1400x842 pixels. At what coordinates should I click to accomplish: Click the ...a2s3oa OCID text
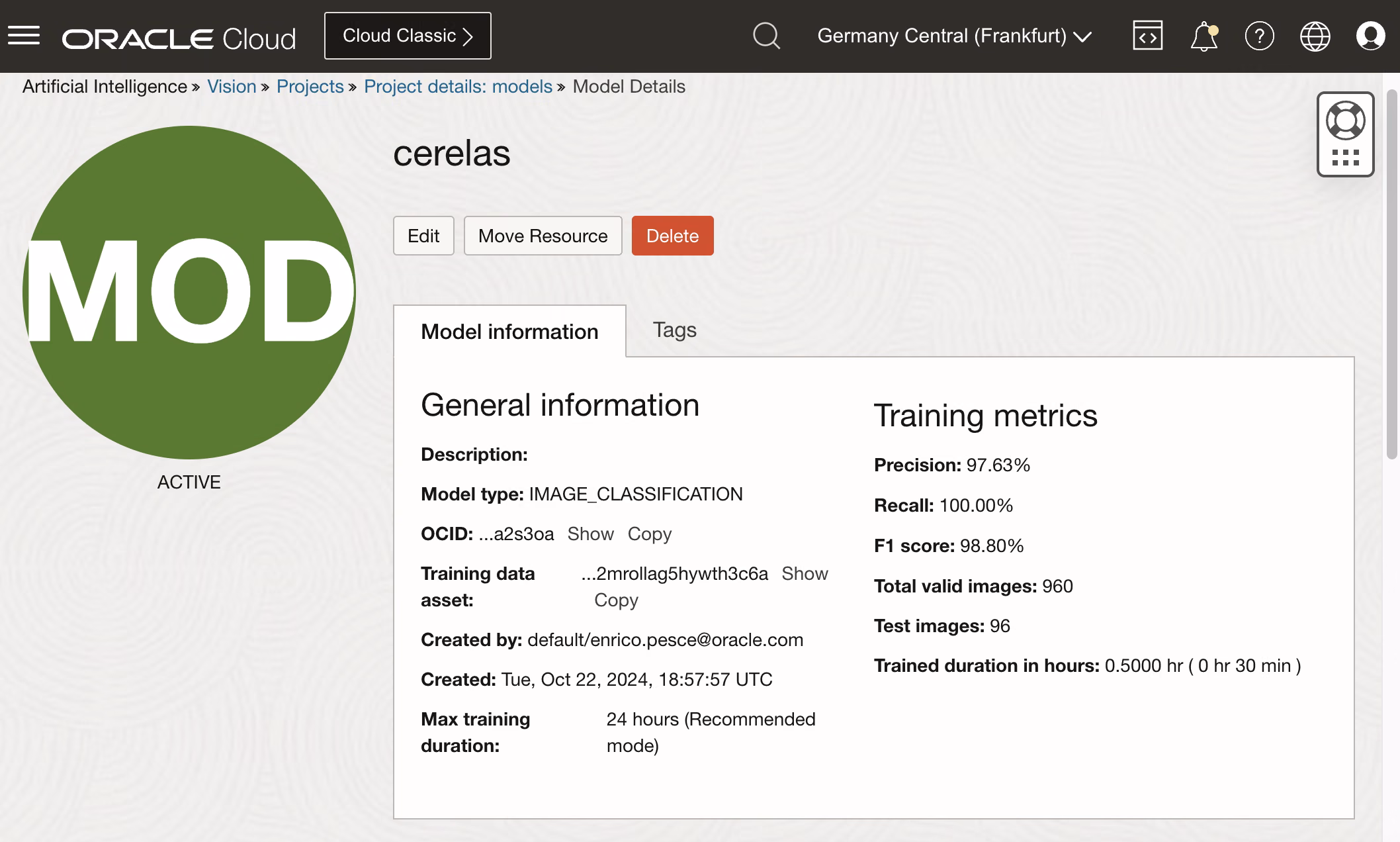pyautogui.click(x=516, y=534)
